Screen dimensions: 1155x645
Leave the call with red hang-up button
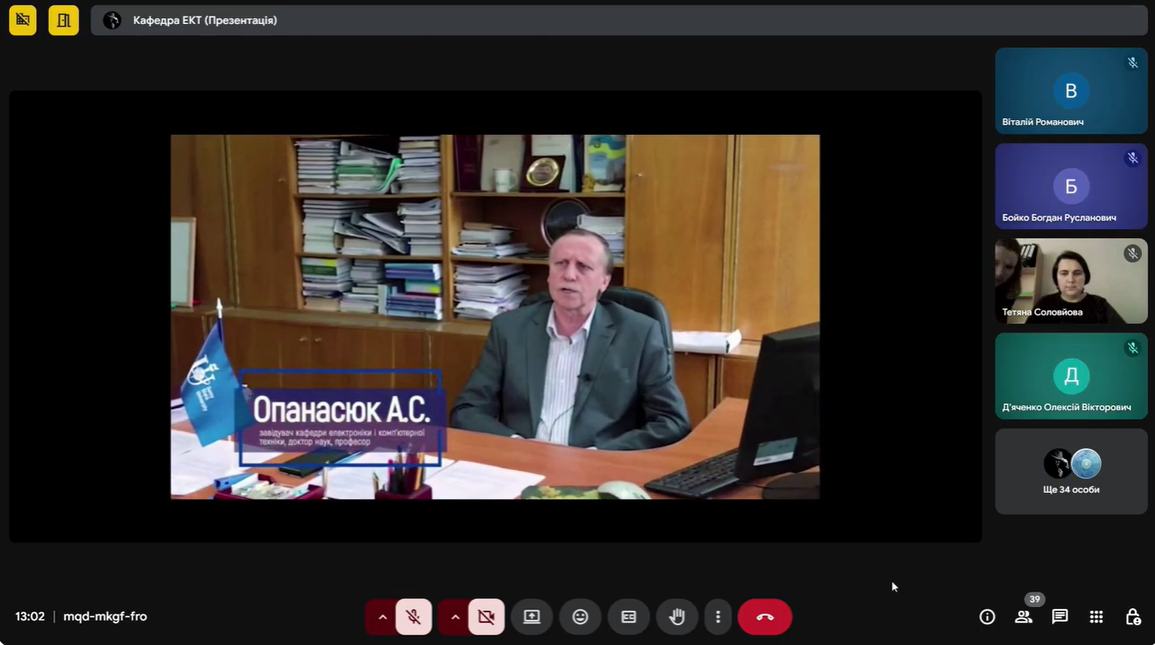click(764, 617)
